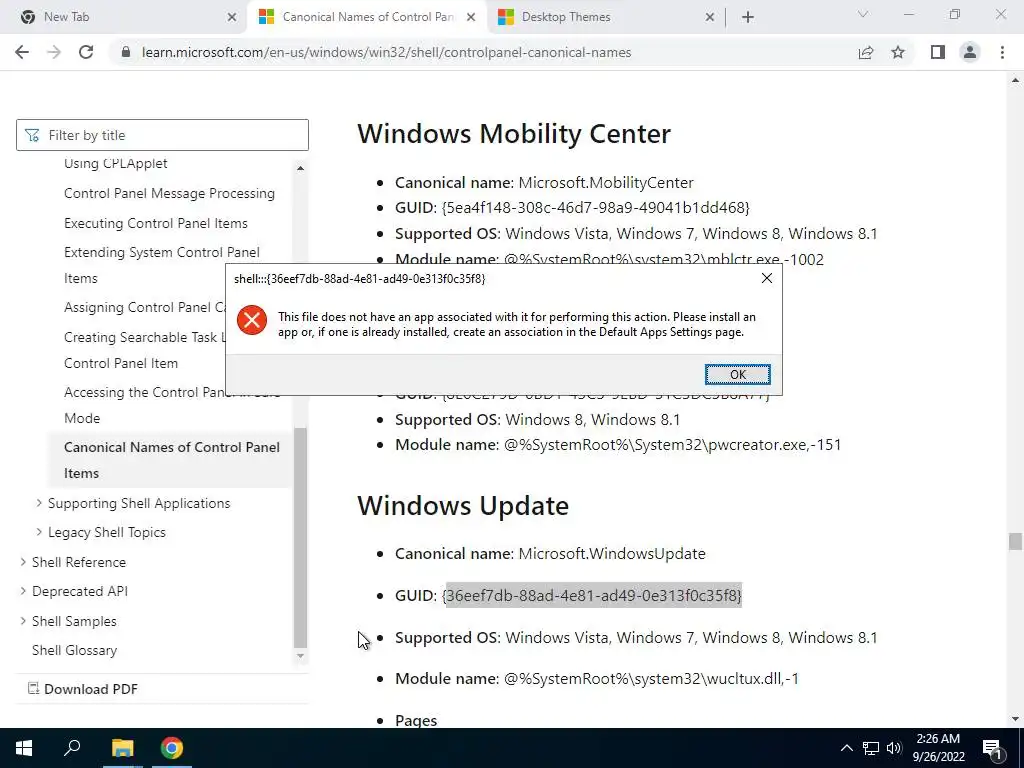This screenshot has height=768, width=1024.
Task: Open Control Panel Message Processing link
Action: pos(169,193)
